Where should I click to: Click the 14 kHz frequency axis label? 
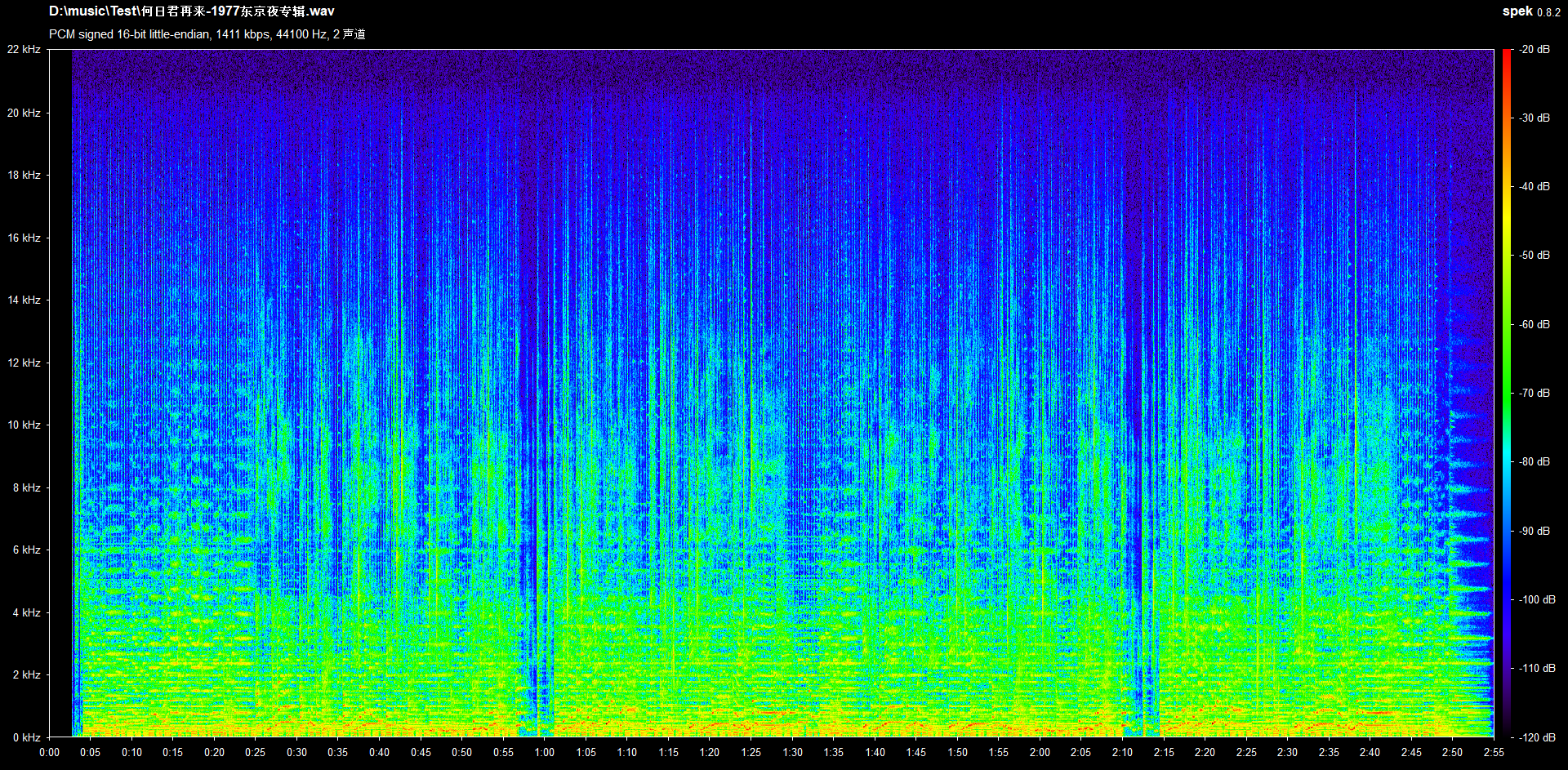[24, 300]
